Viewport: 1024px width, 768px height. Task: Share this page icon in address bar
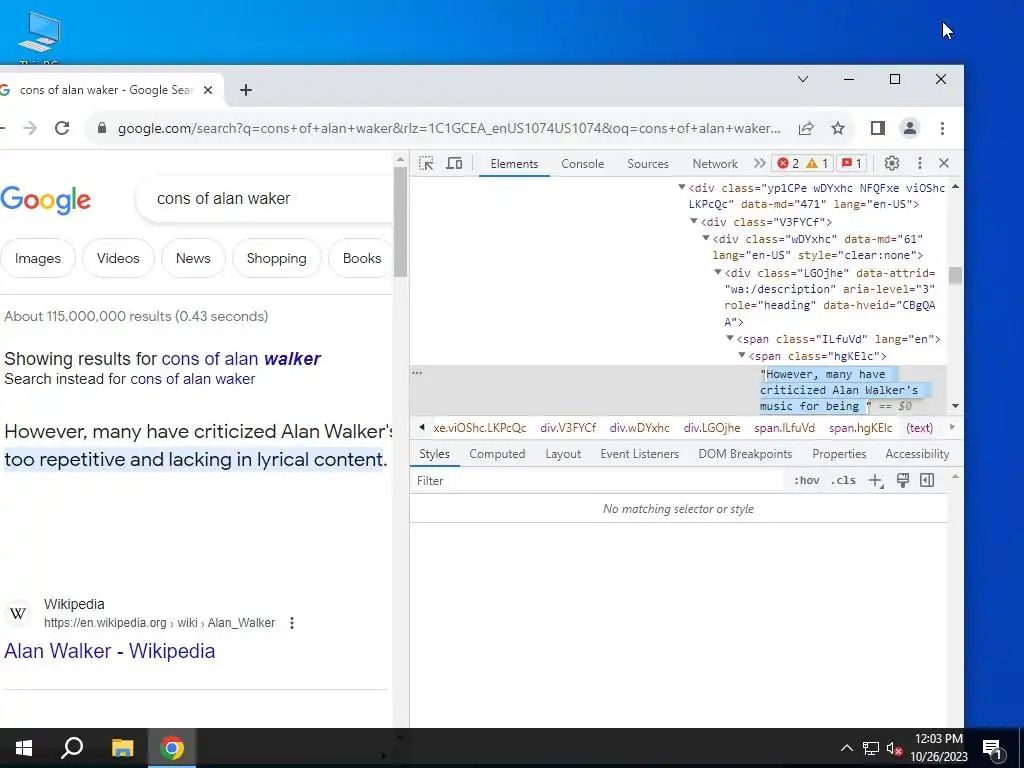(806, 129)
